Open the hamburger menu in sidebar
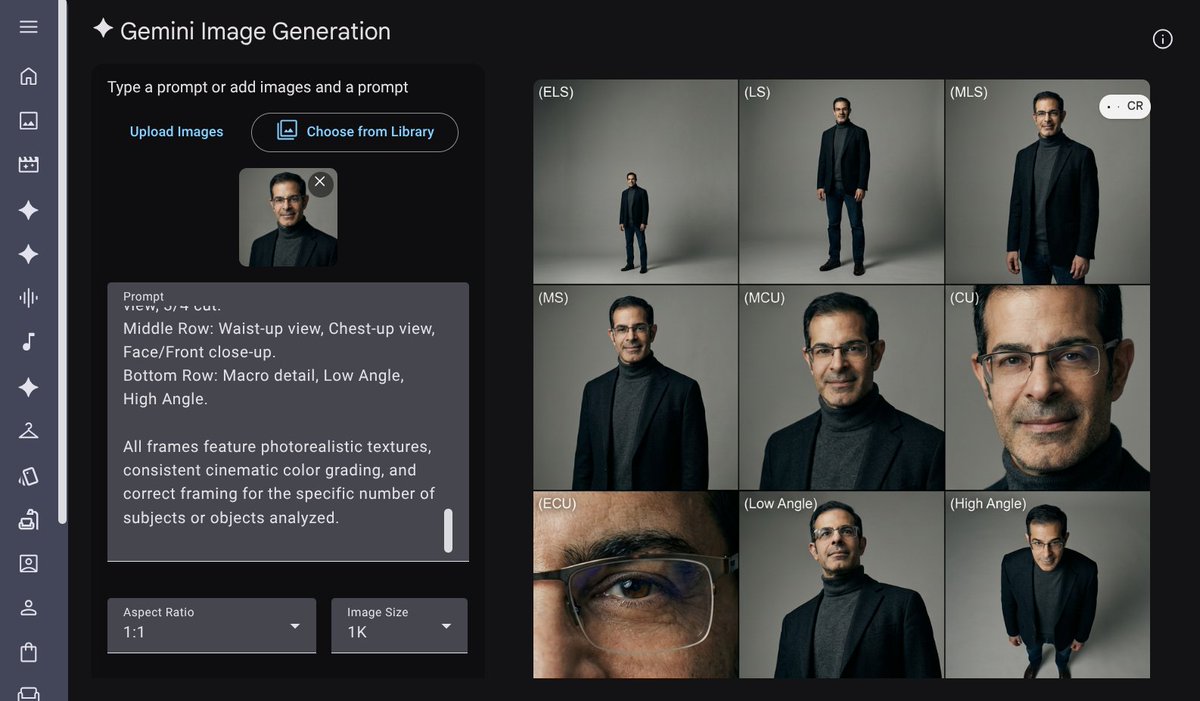This screenshot has width=1200, height=701. click(28, 27)
